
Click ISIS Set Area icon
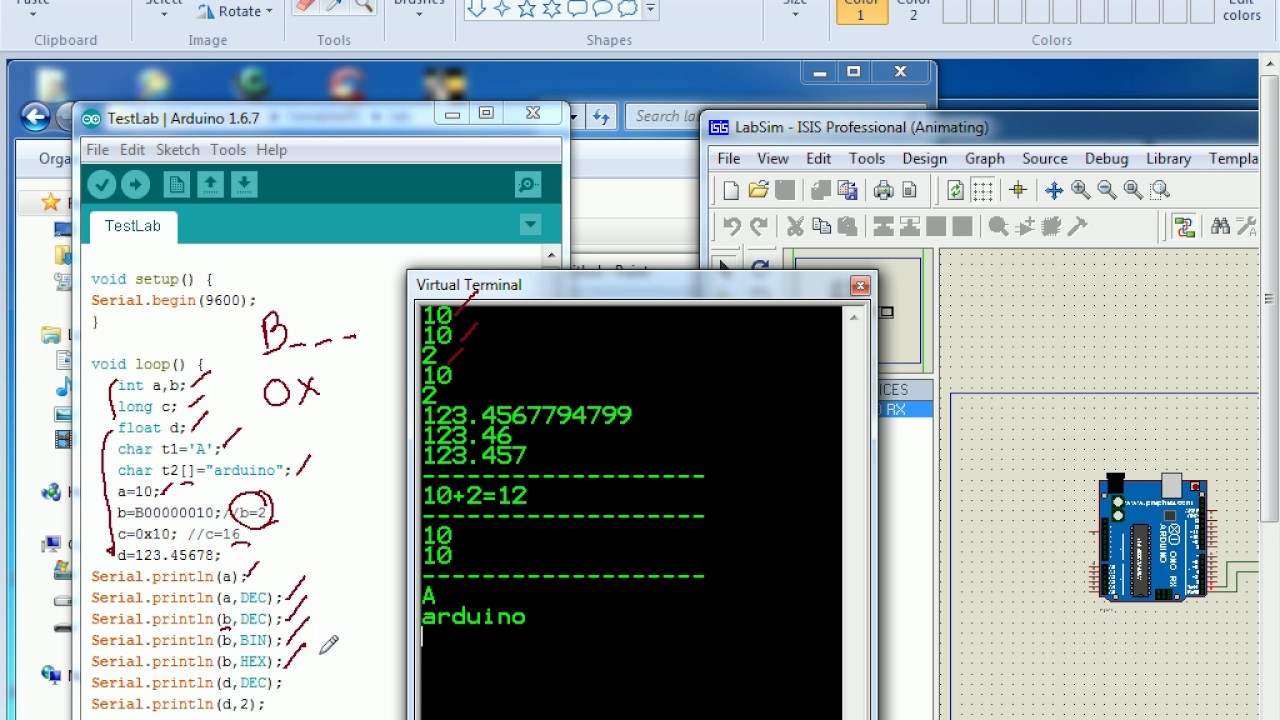(909, 190)
